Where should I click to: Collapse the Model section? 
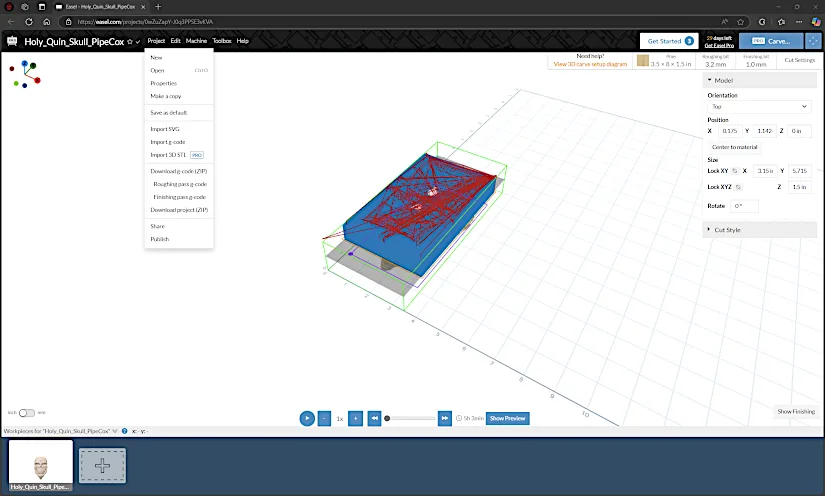pos(760,80)
